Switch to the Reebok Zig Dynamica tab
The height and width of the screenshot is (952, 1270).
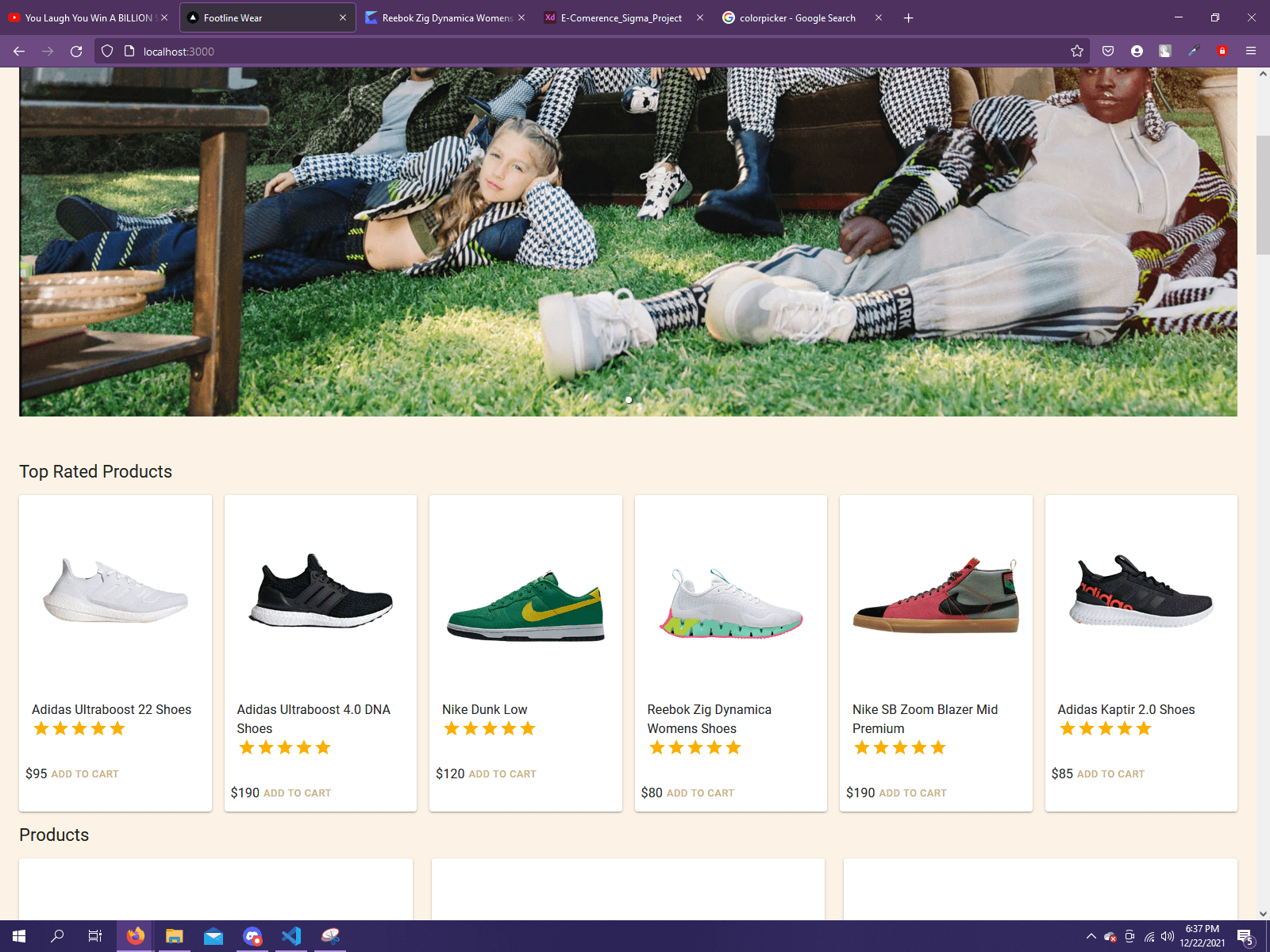[441, 17]
